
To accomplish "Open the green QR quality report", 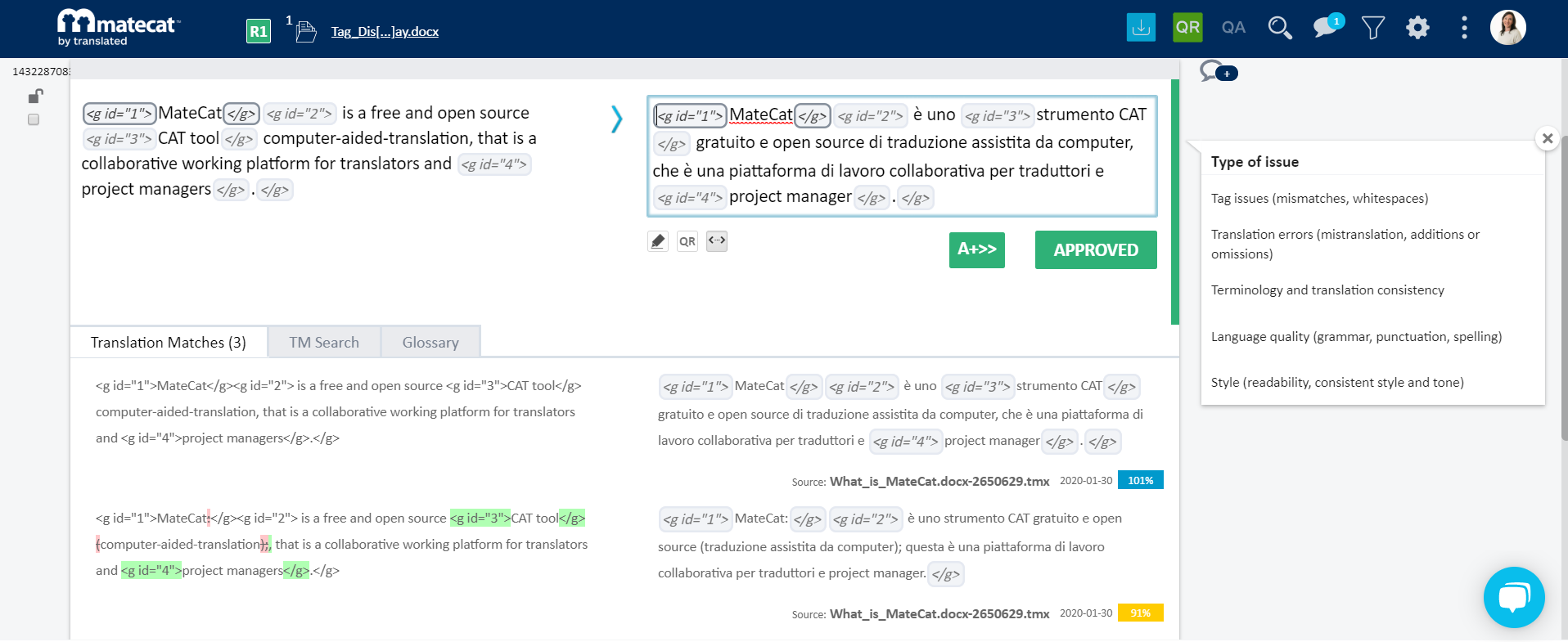I will pos(1187,28).
